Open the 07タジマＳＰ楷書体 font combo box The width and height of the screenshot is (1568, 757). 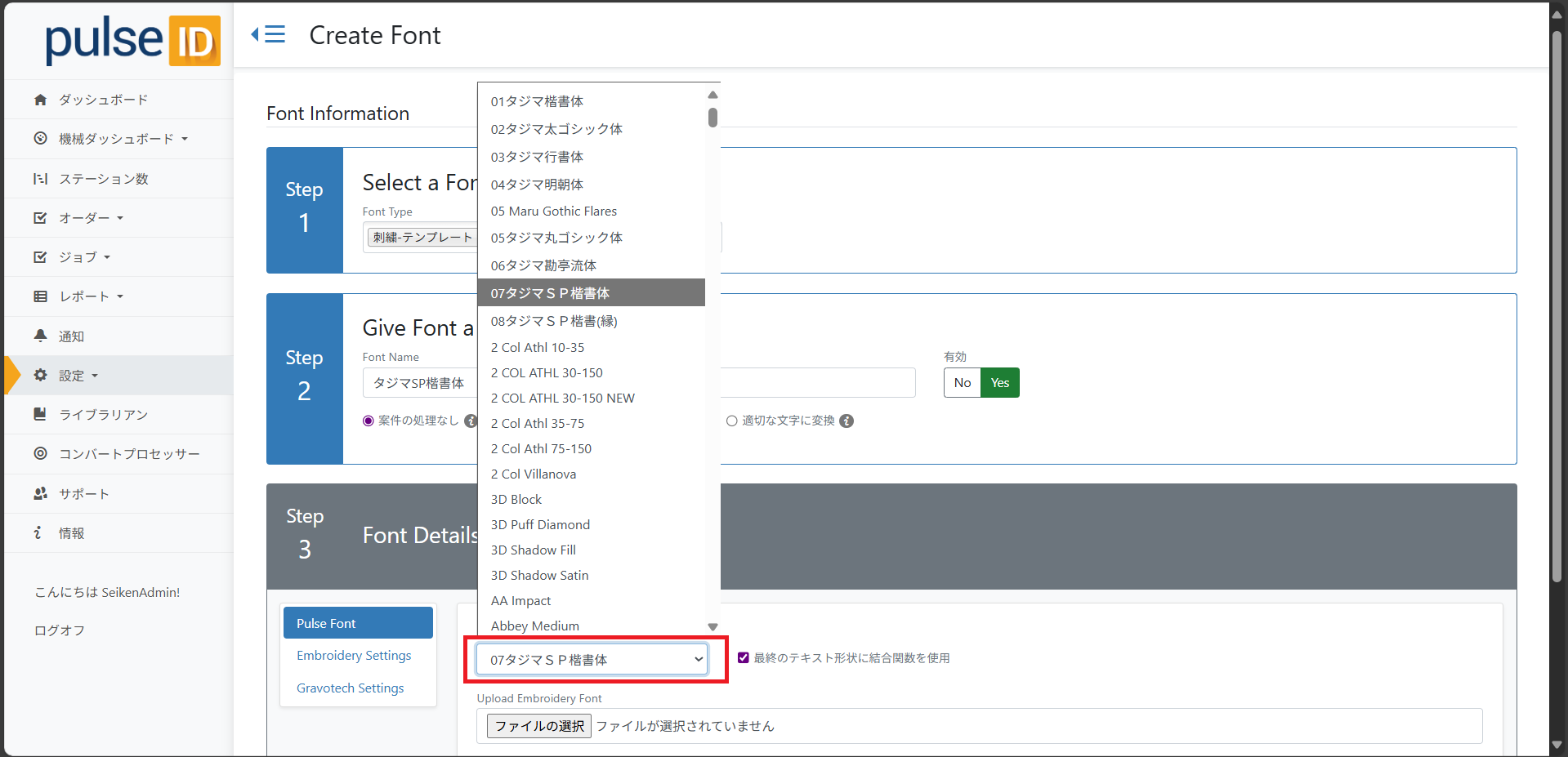click(x=592, y=659)
